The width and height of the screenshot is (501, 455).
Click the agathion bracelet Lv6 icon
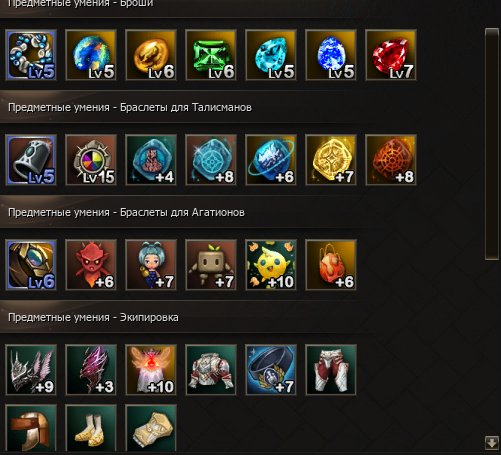pos(31,265)
